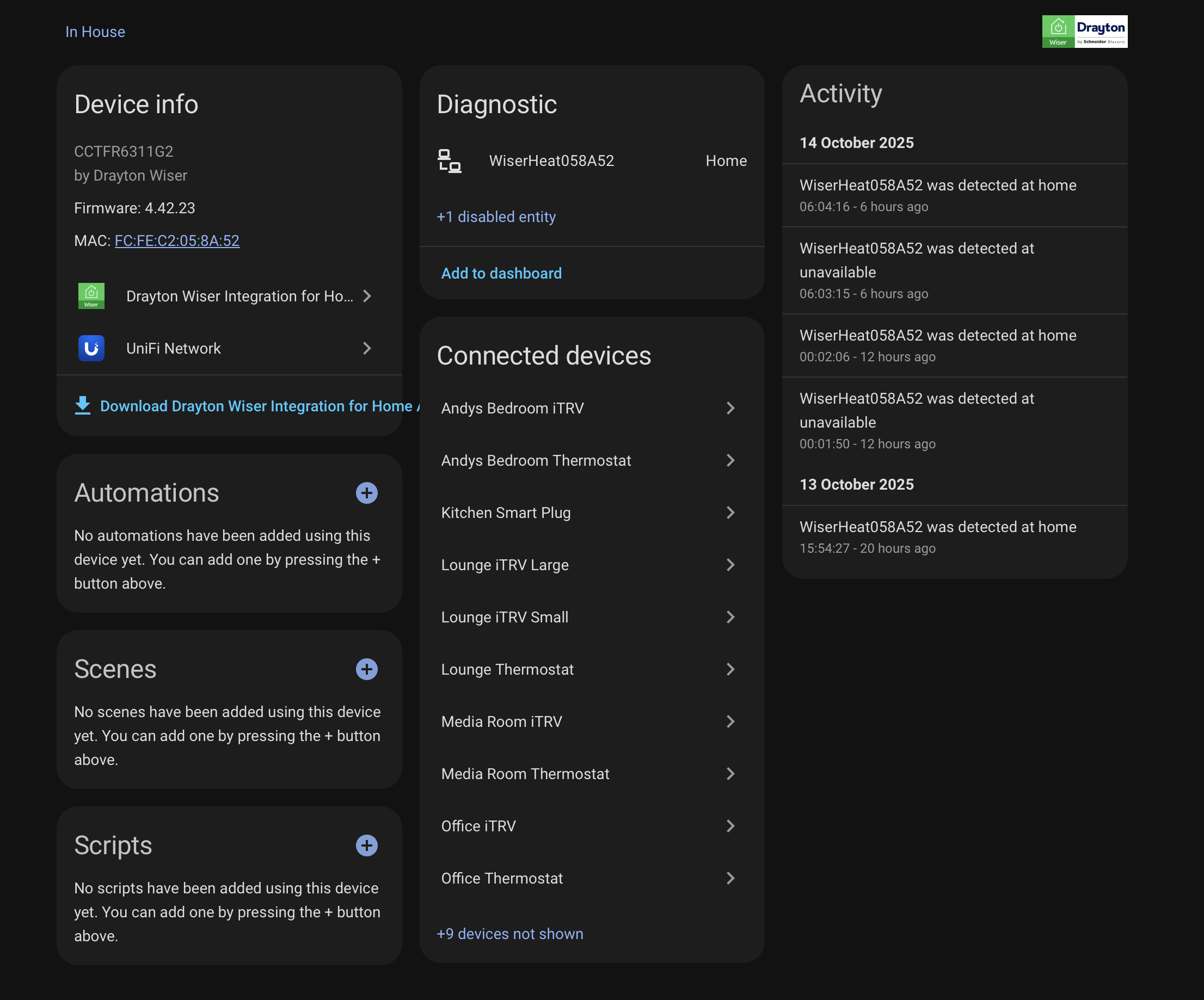Click the blue UniFi Network icon
Screen dimensions: 1204x1000
[91, 348]
